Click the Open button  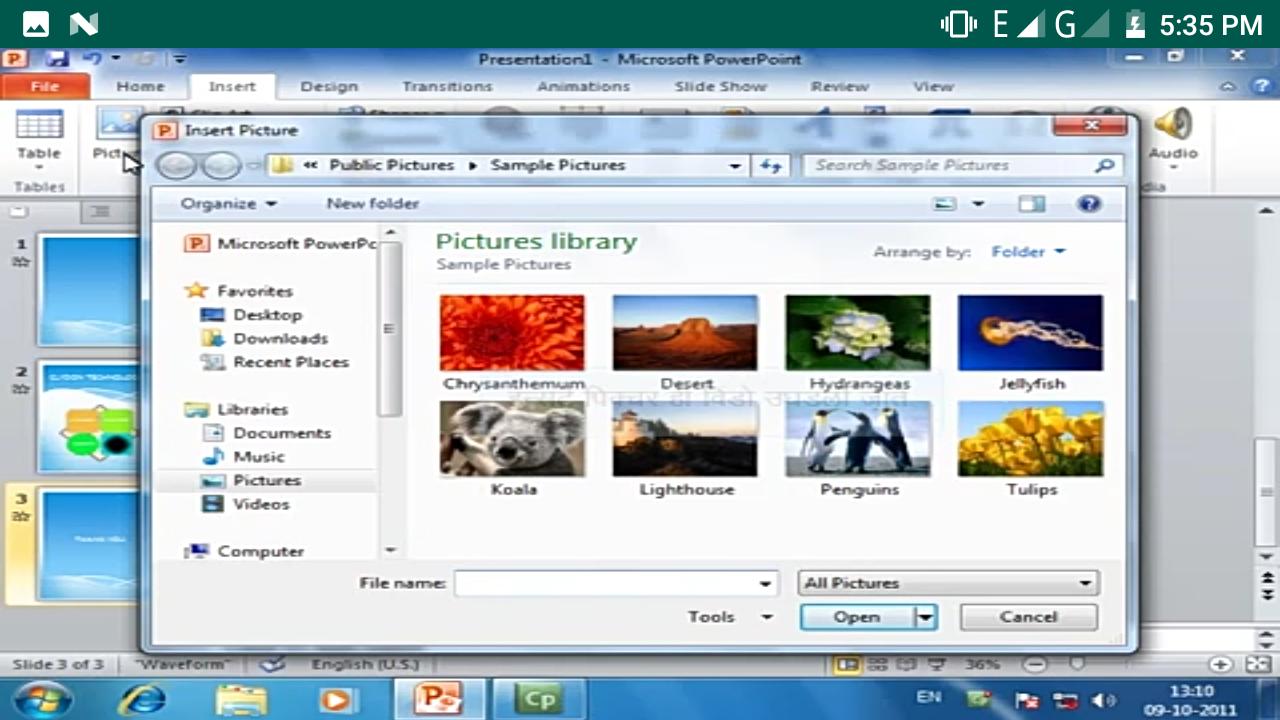(857, 617)
